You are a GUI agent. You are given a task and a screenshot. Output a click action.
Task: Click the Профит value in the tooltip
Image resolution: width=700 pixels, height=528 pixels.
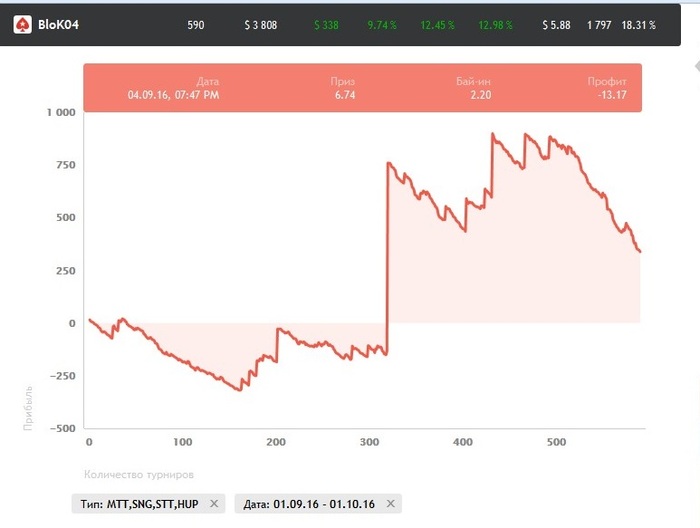tap(610, 95)
